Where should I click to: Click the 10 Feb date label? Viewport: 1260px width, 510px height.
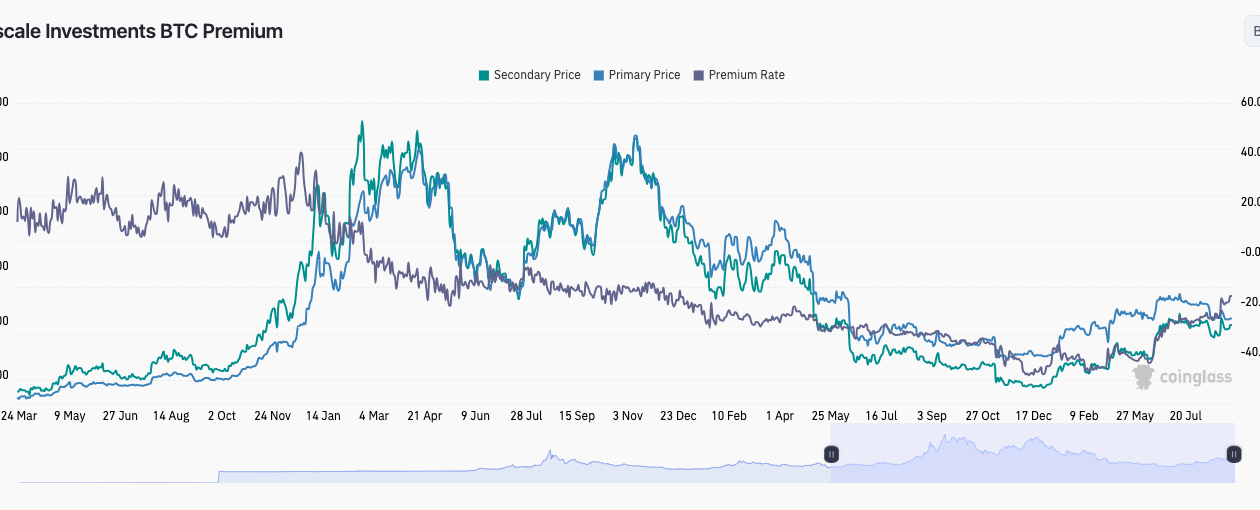pos(729,415)
